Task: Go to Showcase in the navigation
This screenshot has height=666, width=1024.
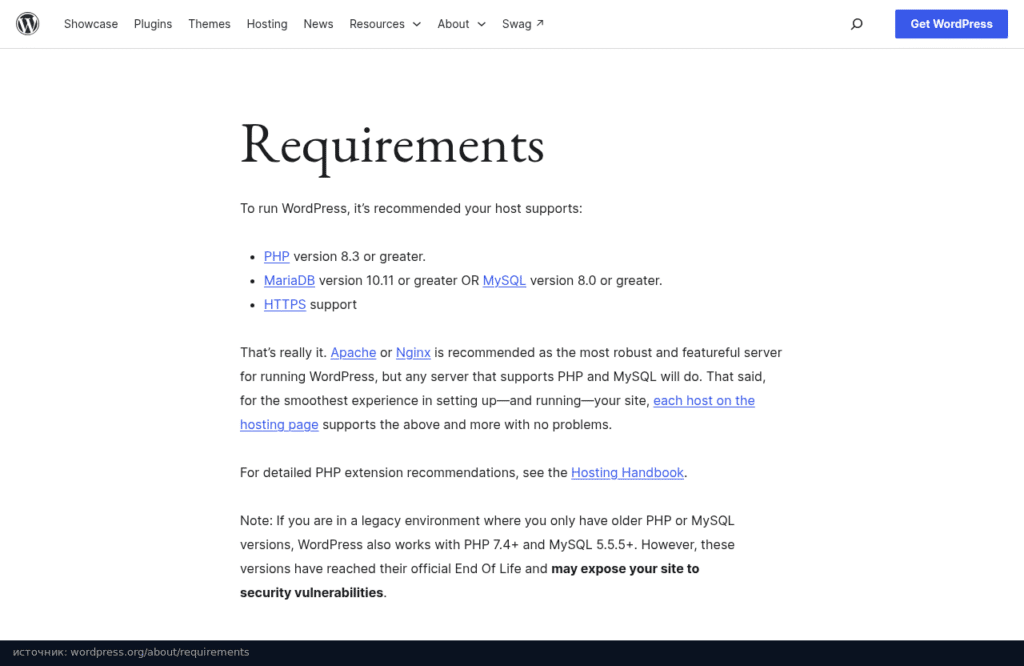Action: click(x=91, y=24)
